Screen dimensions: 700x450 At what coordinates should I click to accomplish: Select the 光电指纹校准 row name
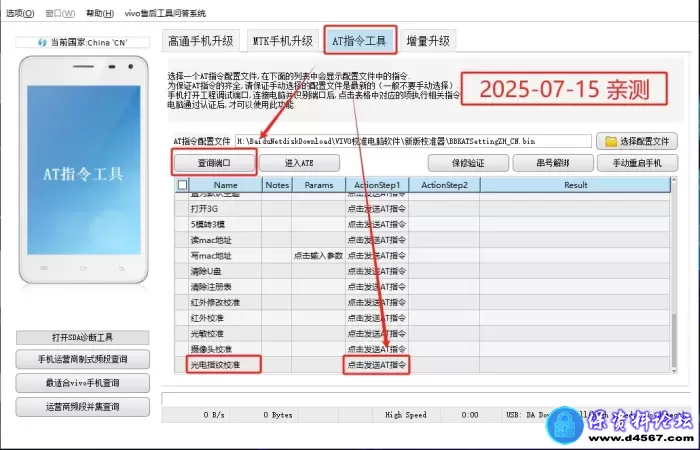(215, 365)
